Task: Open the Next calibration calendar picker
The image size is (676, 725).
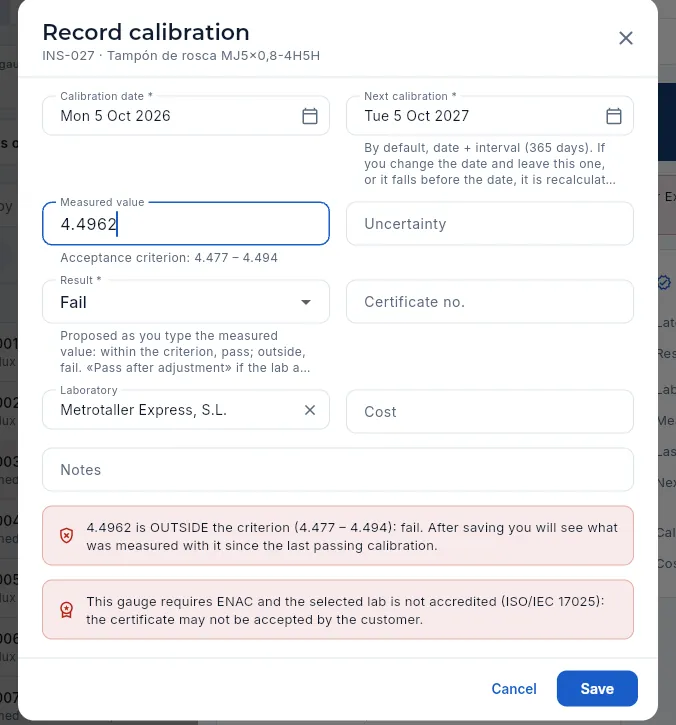Action: [x=614, y=116]
